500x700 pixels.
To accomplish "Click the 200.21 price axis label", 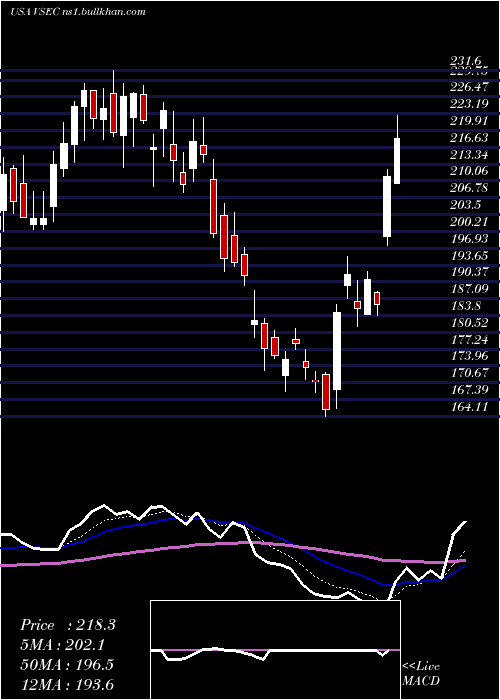I will [x=469, y=222].
